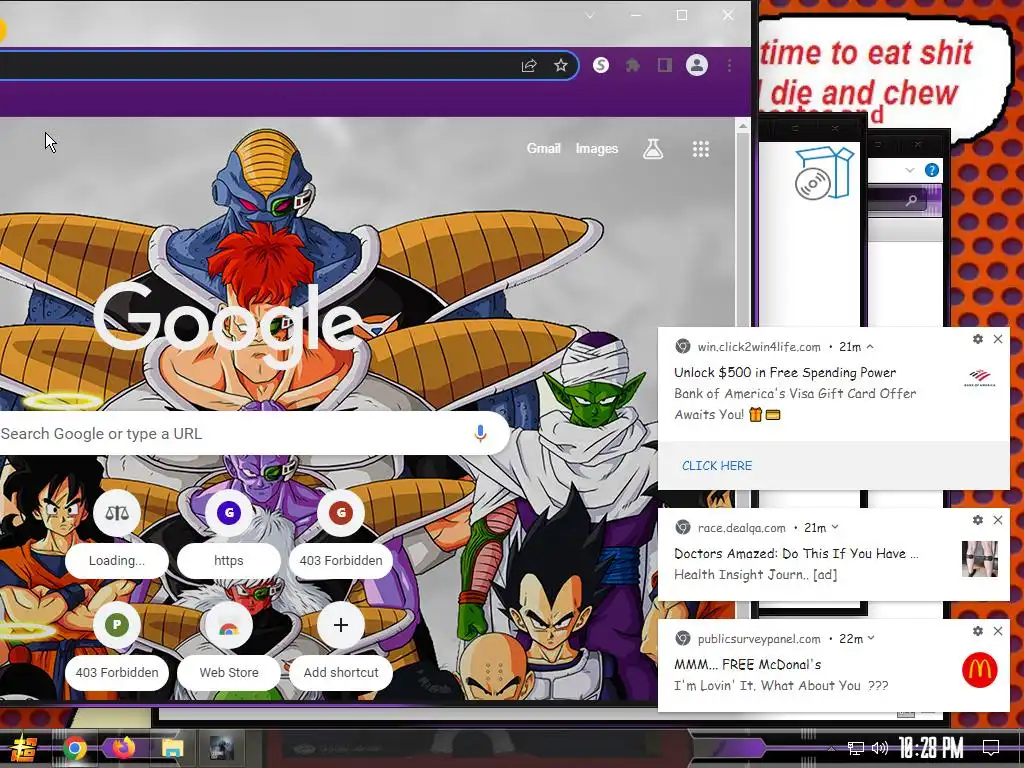Open Chrome from the taskbar
The image size is (1024, 768).
pos(75,748)
